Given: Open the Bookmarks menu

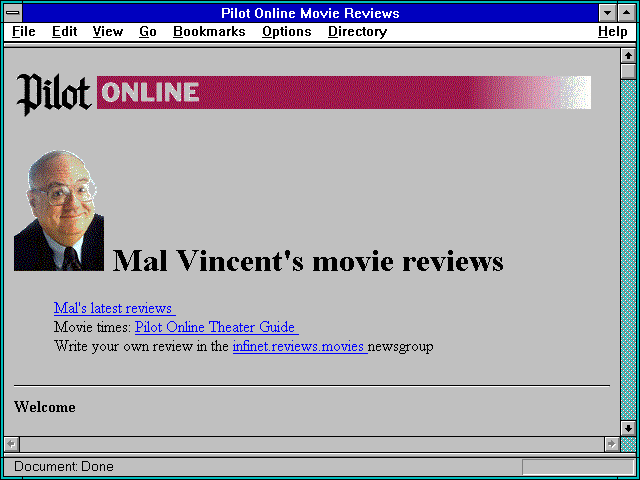Looking at the screenshot, I should [x=209, y=32].
